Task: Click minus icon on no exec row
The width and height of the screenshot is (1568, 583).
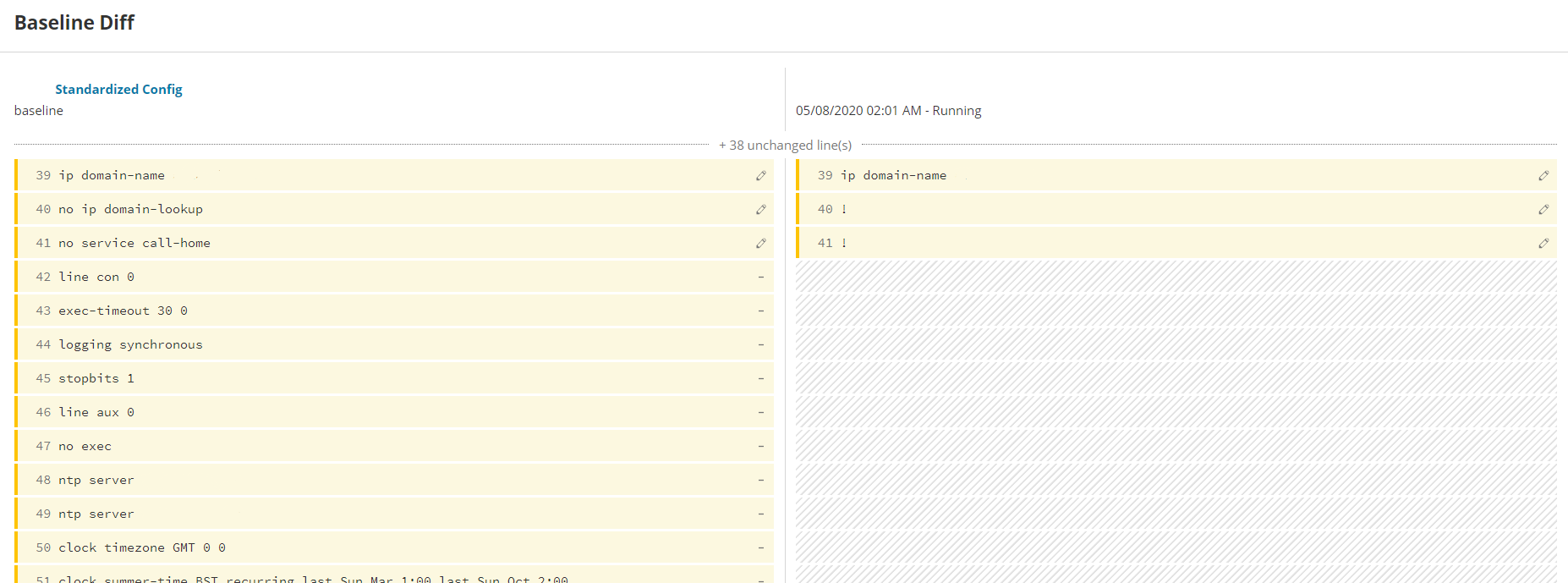Action: point(761,446)
